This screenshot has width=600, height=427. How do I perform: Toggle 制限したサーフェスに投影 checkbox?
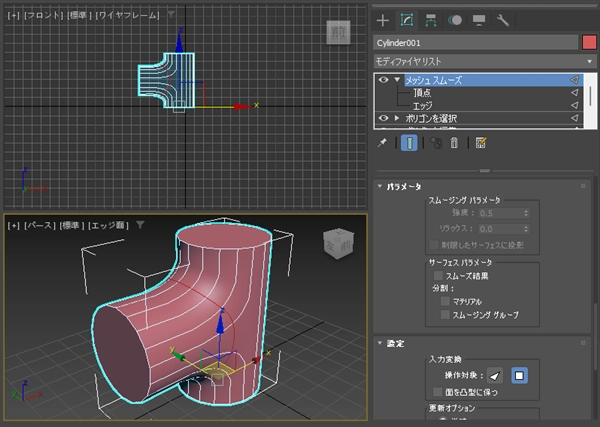coord(434,245)
